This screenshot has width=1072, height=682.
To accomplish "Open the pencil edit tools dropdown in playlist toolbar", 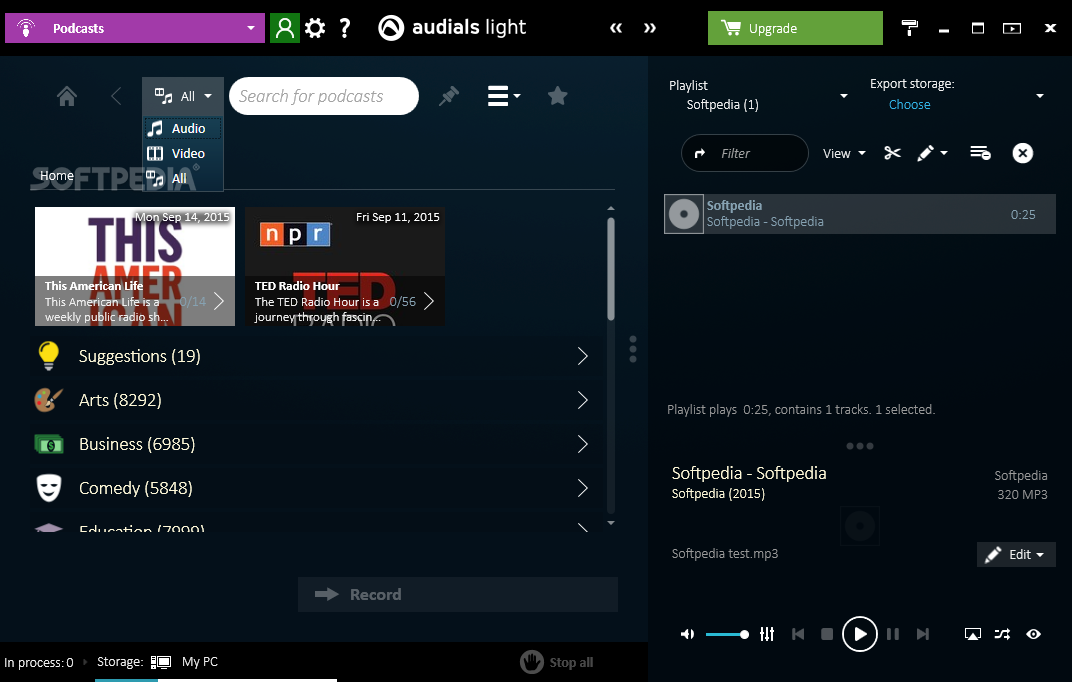I will click(932, 153).
